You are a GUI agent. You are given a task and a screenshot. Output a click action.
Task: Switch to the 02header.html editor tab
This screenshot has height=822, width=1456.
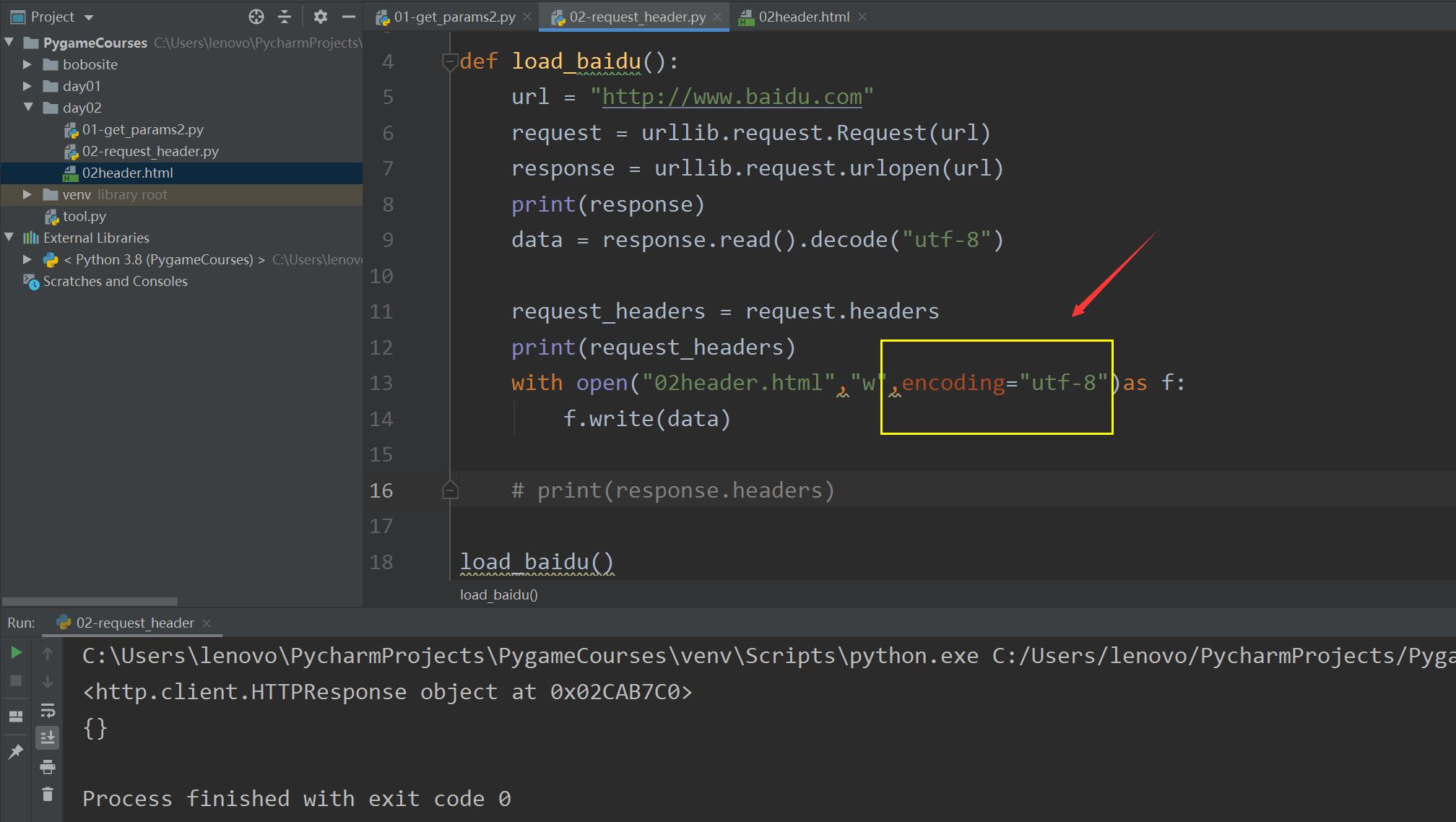click(802, 17)
